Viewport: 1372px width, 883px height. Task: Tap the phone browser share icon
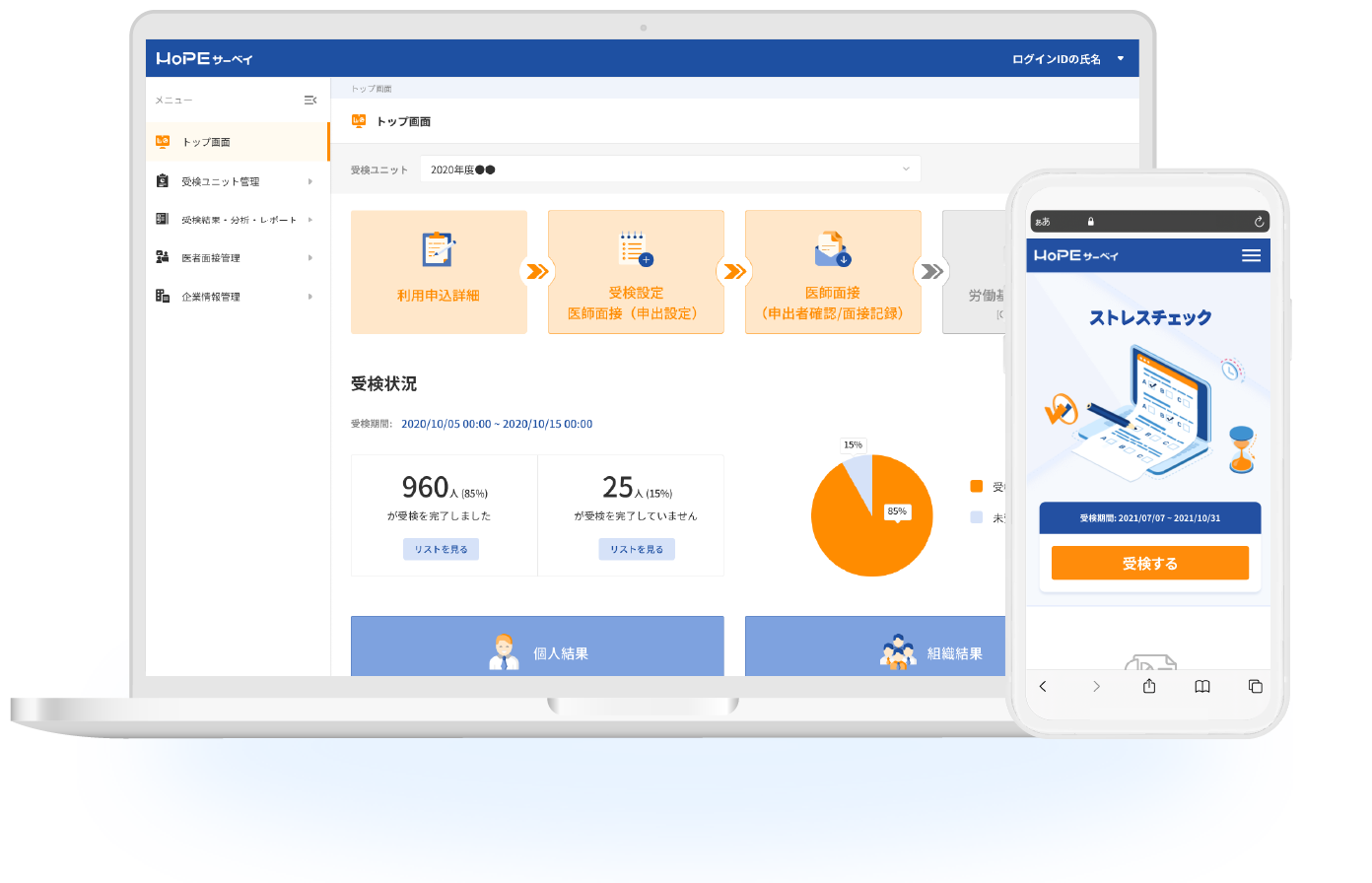click(1149, 686)
